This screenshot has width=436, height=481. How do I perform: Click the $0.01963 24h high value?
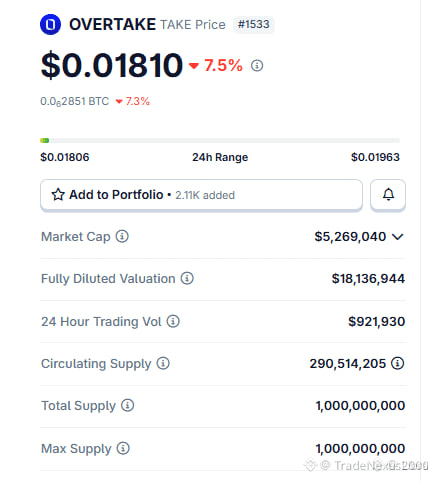pos(375,157)
